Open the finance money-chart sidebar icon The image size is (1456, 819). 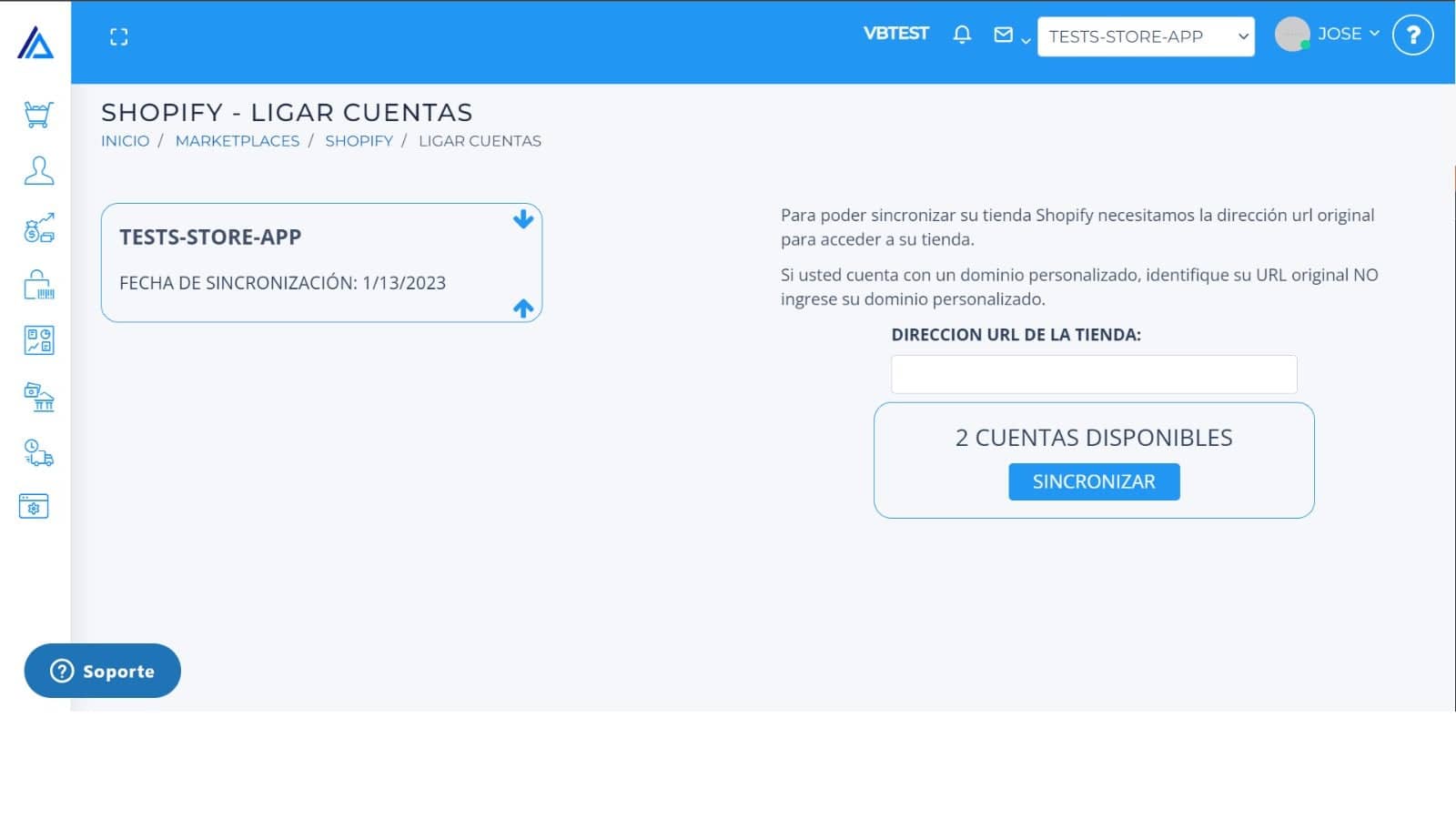(x=38, y=227)
